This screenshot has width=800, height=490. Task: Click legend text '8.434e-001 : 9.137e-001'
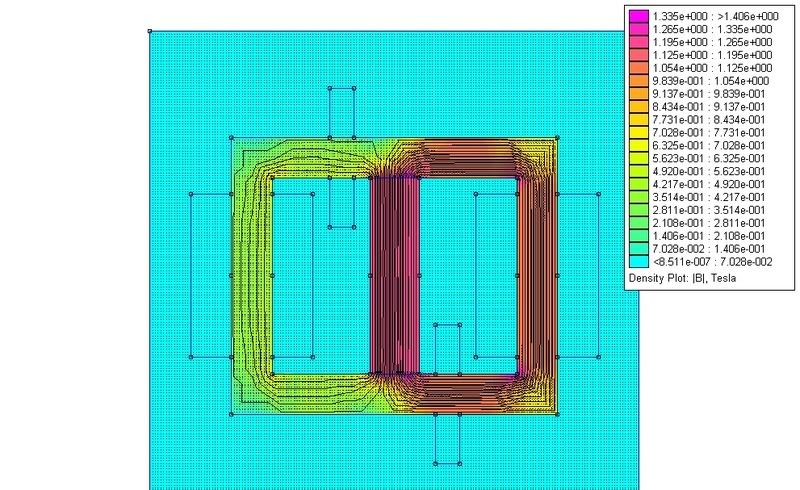pyautogui.click(x=709, y=107)
